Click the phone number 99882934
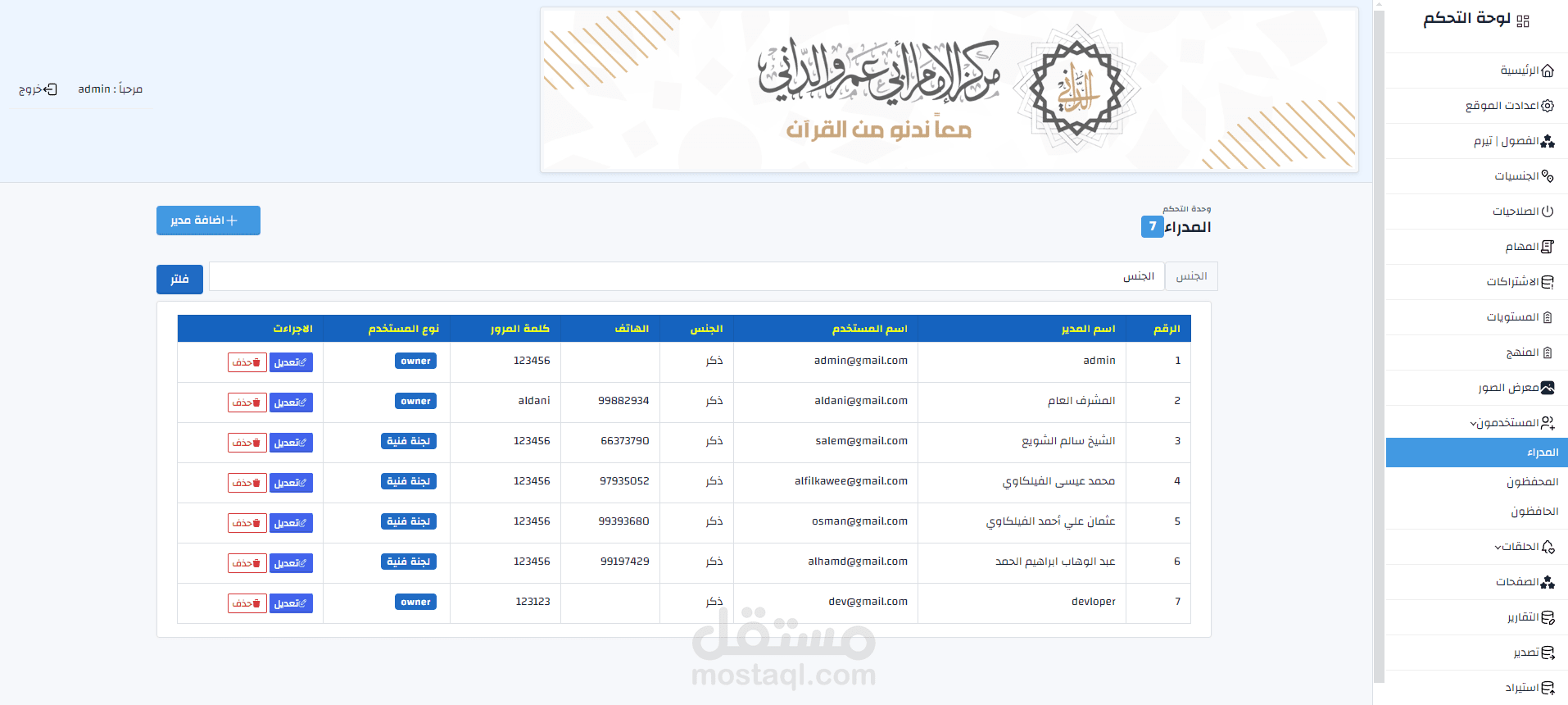Image resolution: width=1568 pixels, height=705 pixels. [623, 401]
